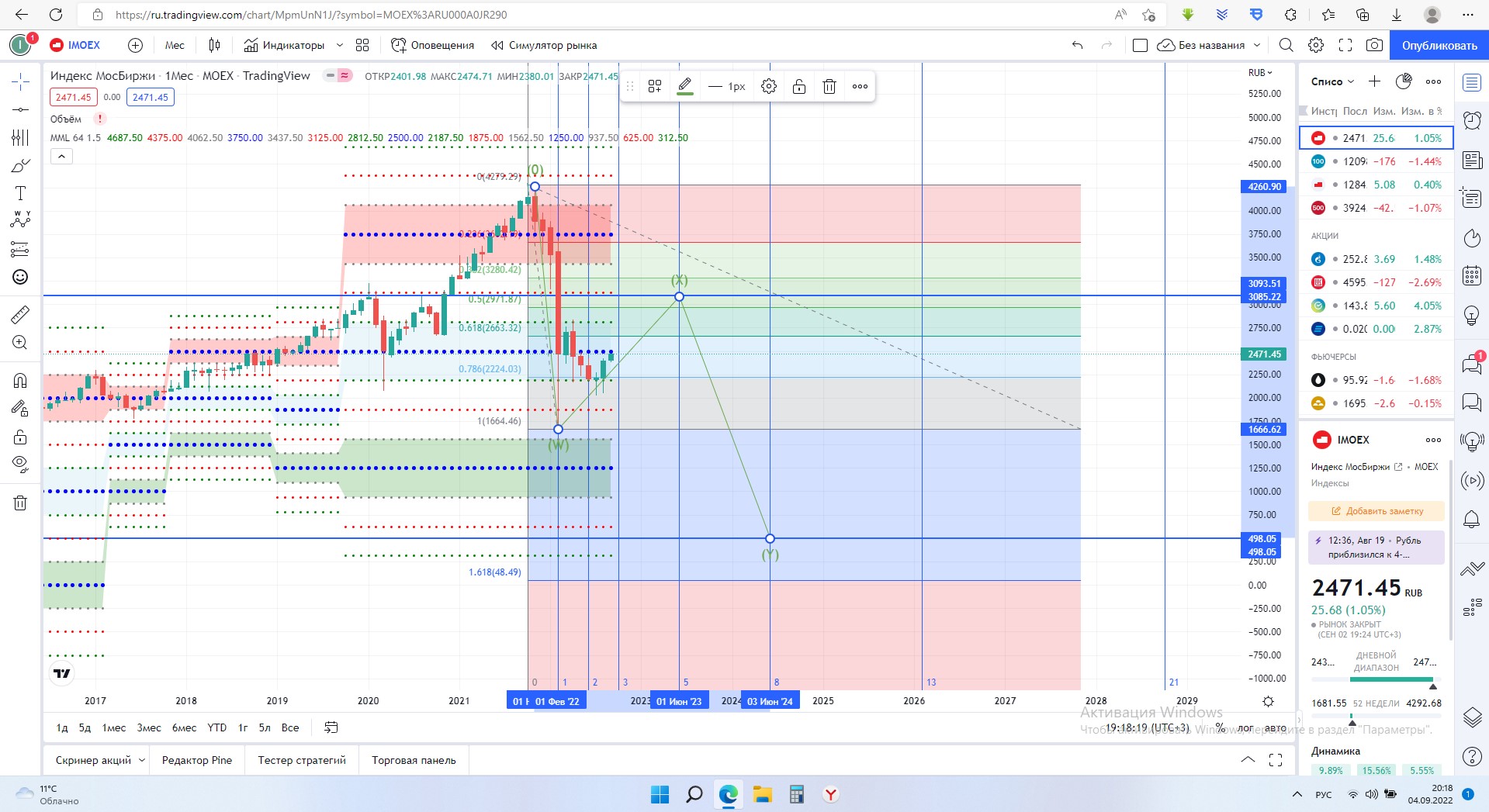The width and height of the screenshot is (1489, 812).
Task: Open the trend line tool
Action: pos(20,109)
